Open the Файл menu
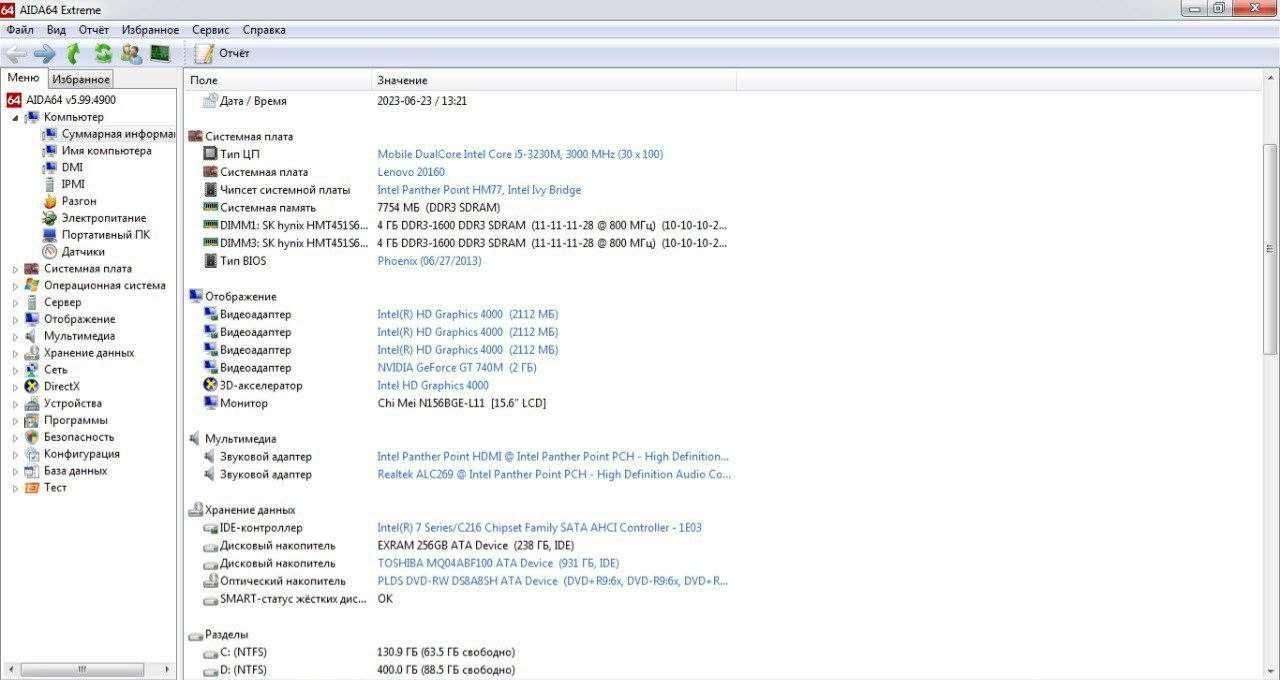This screenshot has height=680, width=1280. point(20,30)
